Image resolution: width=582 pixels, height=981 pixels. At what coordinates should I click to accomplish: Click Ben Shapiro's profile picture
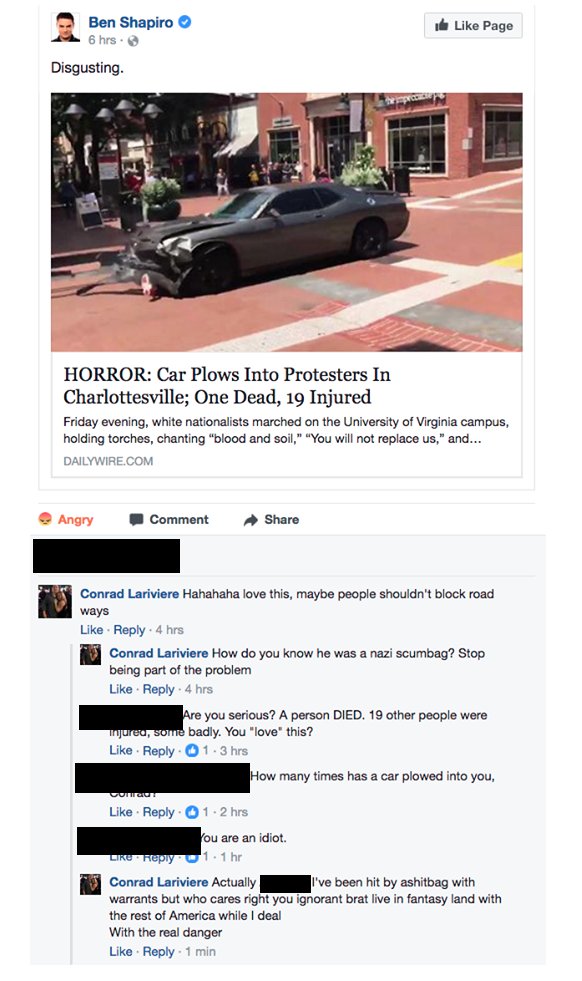65,27
